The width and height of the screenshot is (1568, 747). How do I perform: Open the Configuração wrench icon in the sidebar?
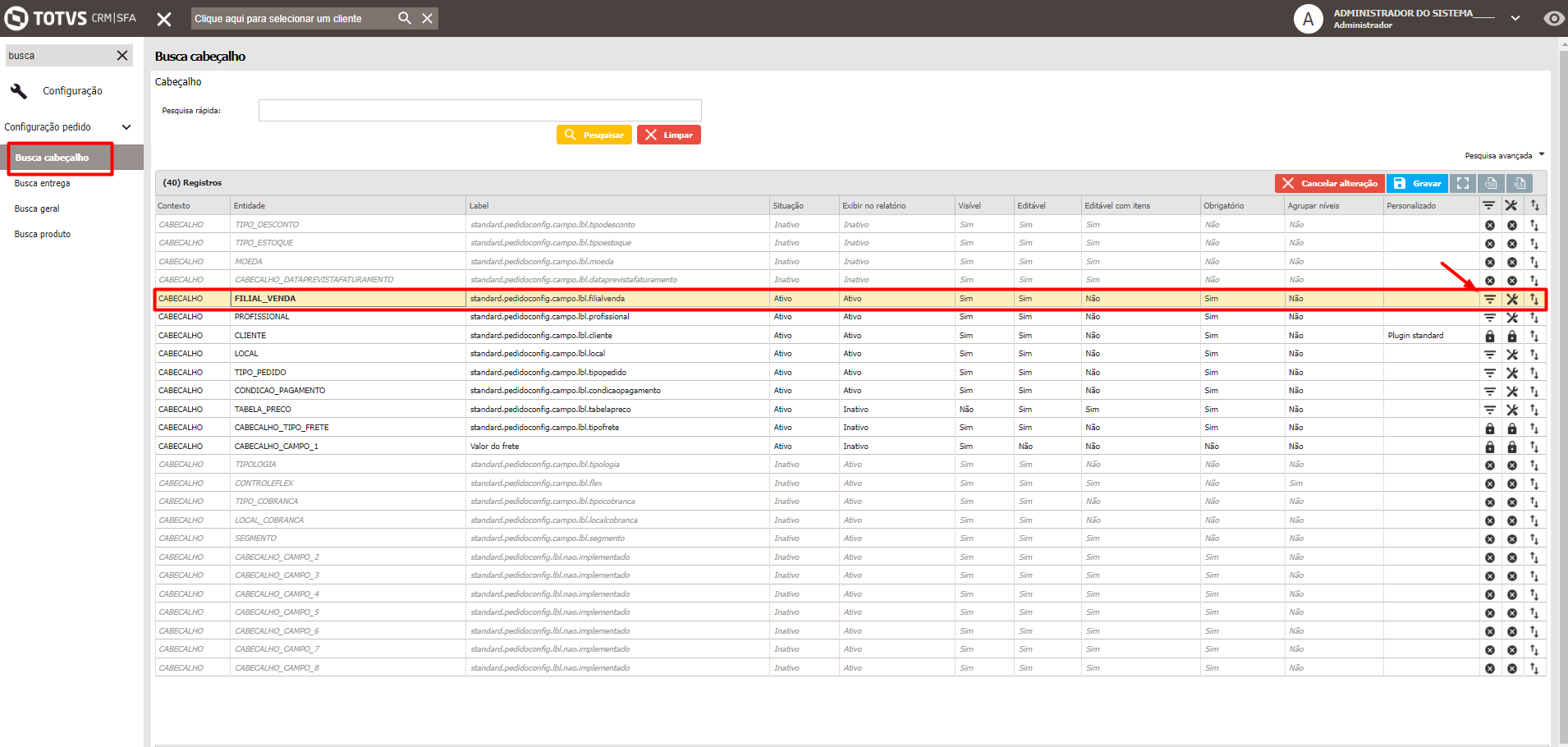[19, 90]
